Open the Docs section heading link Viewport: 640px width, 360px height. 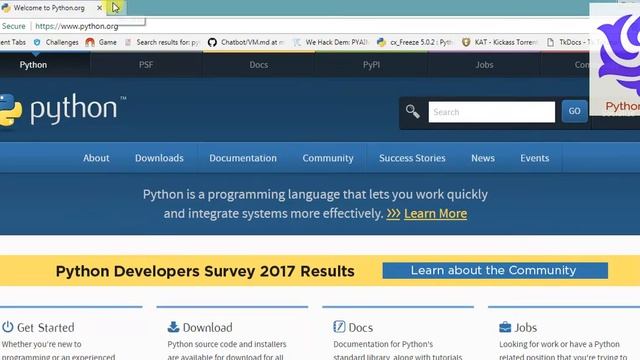(361, 327)
